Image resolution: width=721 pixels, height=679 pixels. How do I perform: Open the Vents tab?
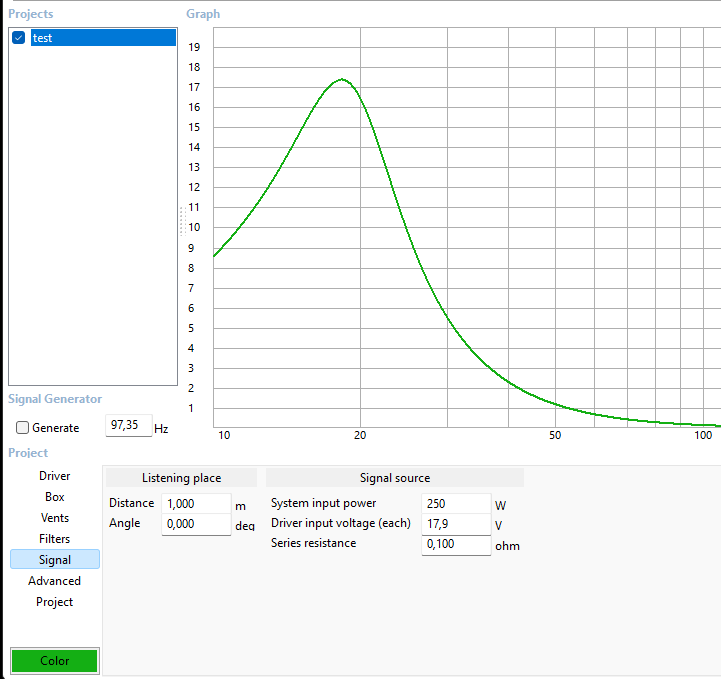click(x=55, y=518)
